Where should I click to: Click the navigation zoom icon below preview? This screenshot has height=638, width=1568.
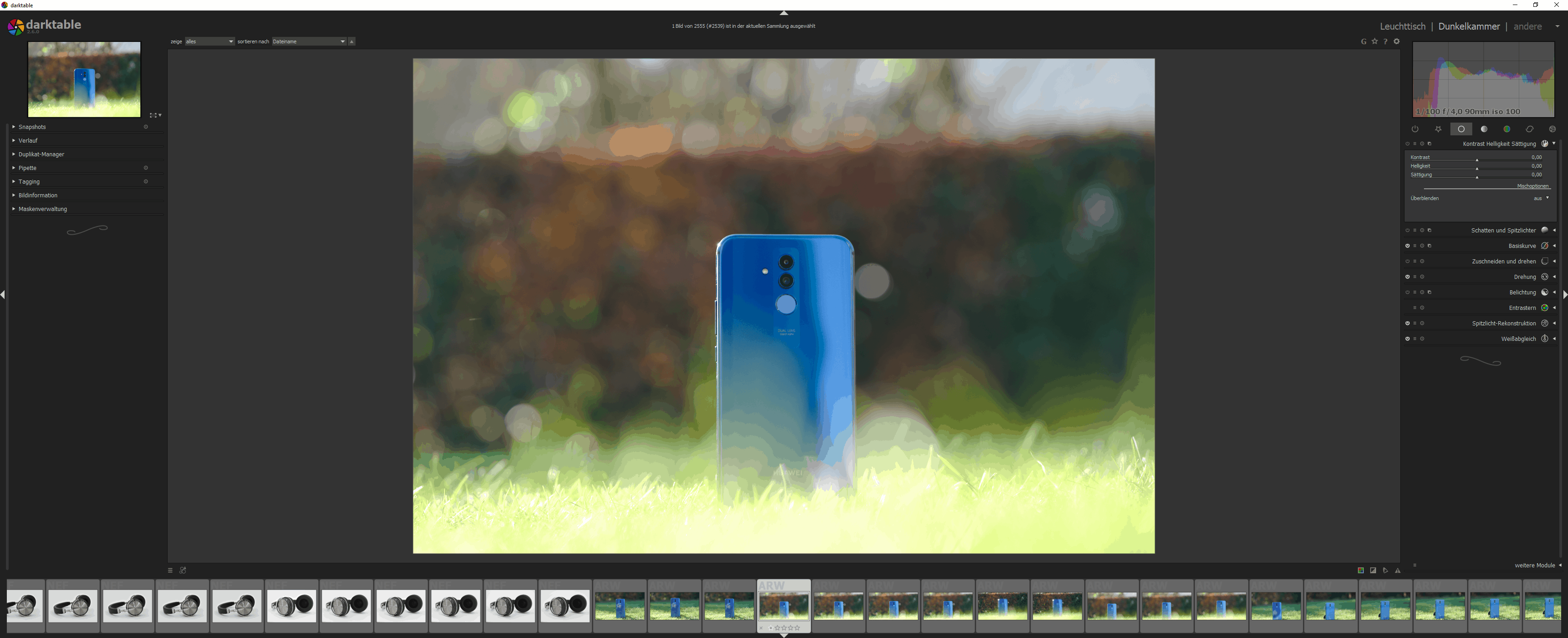click(155, 115)
